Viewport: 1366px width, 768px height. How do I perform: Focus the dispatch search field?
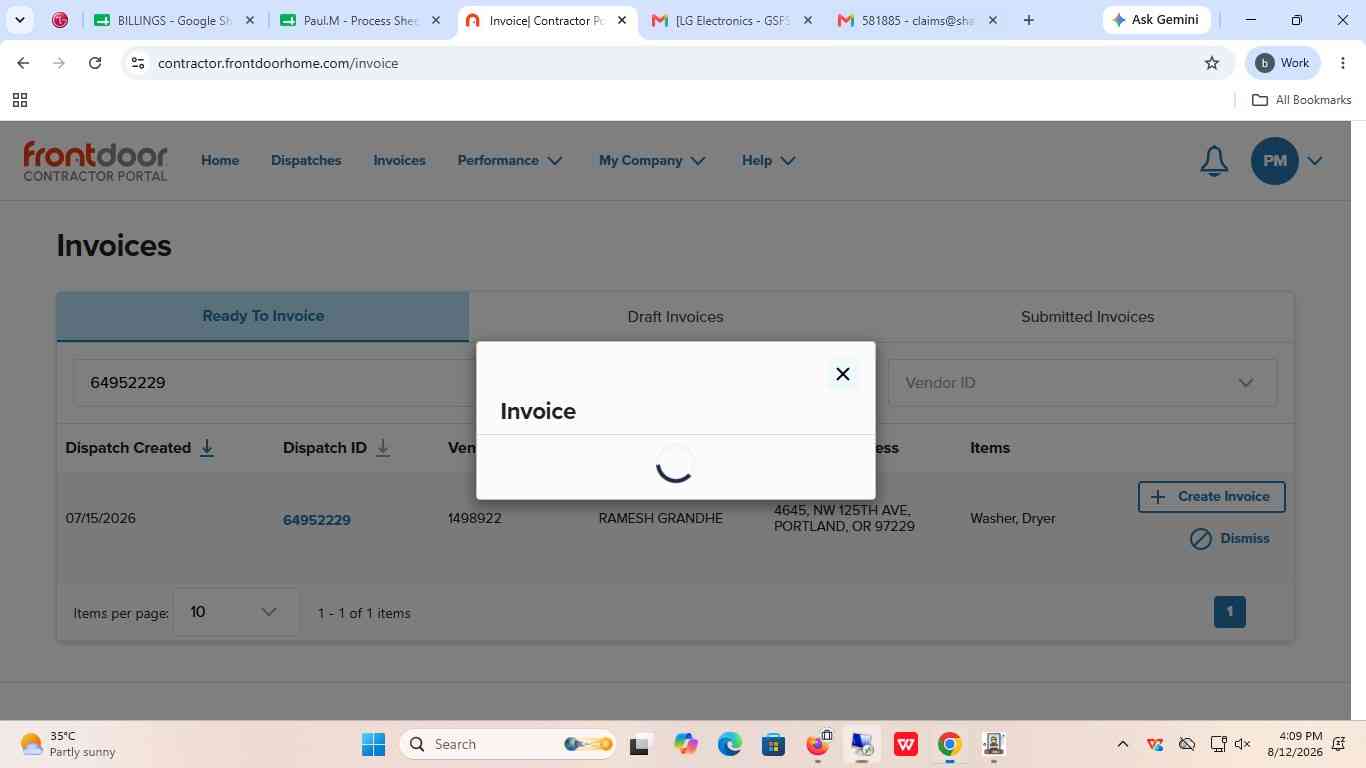pos(275,383)
